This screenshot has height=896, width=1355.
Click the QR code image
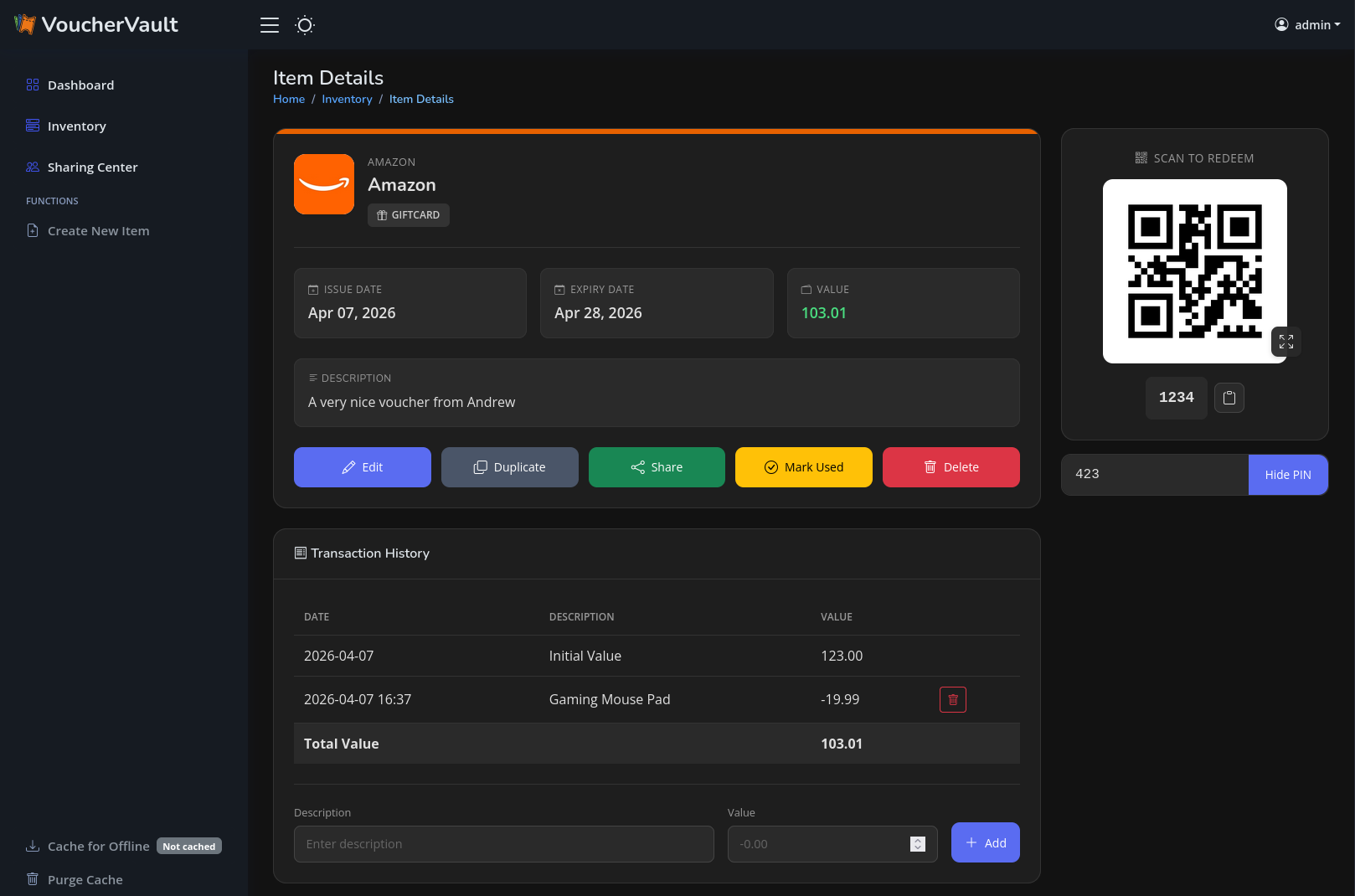click(x=1195, y=271)
